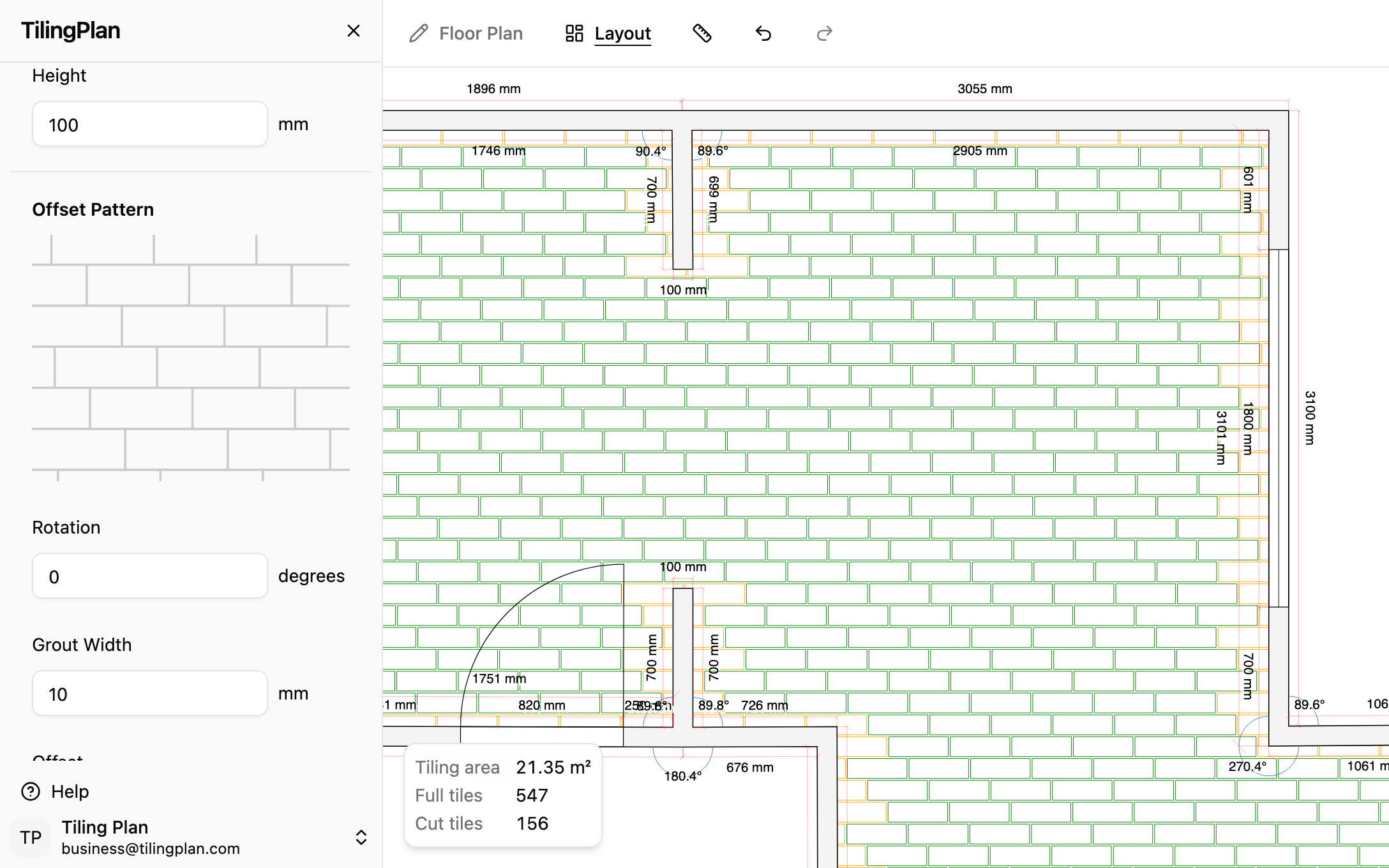Click the grid icon beside Layout

tap(574, 33)
